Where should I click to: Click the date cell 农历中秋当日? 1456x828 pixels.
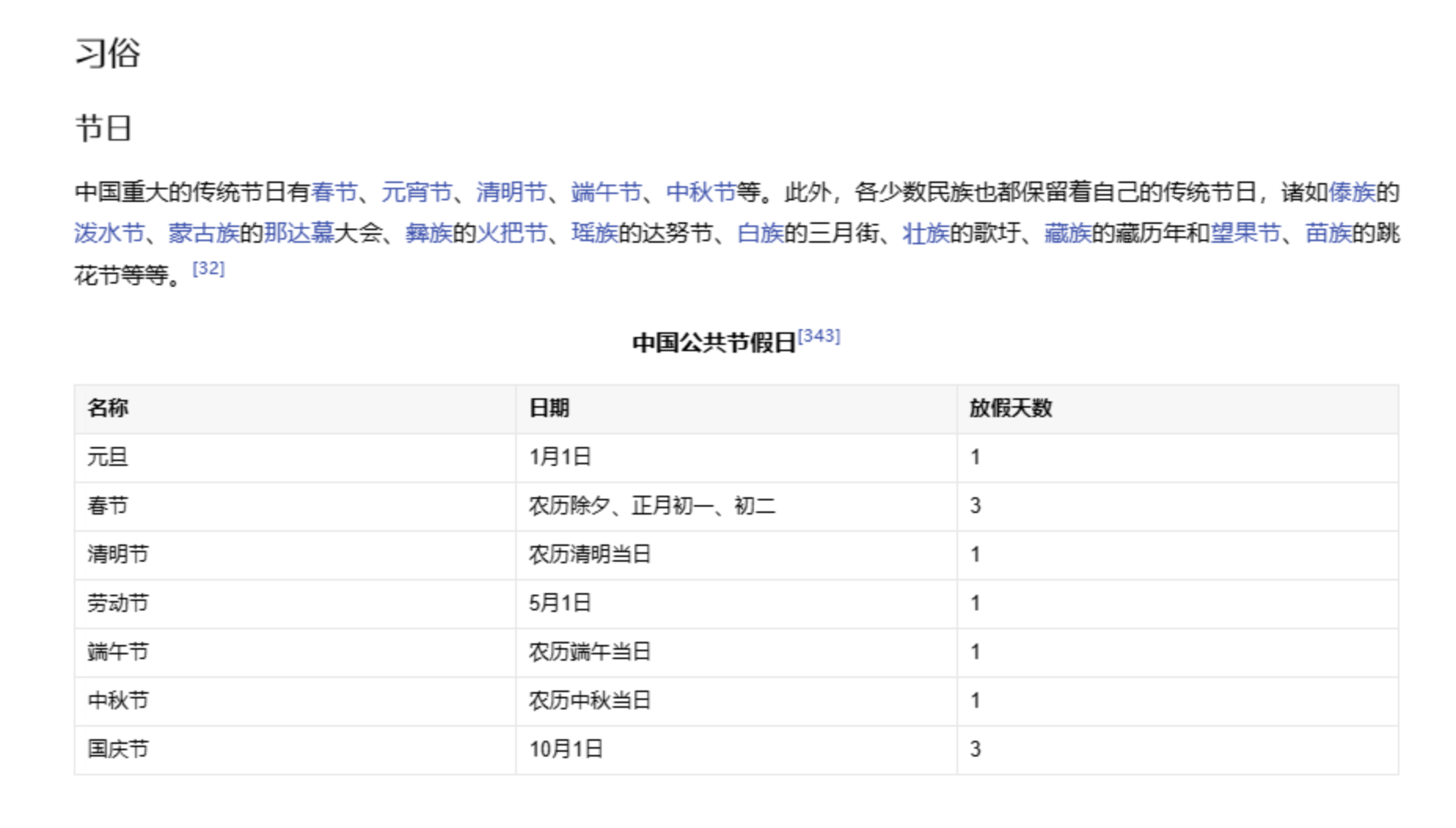[736, 701]
